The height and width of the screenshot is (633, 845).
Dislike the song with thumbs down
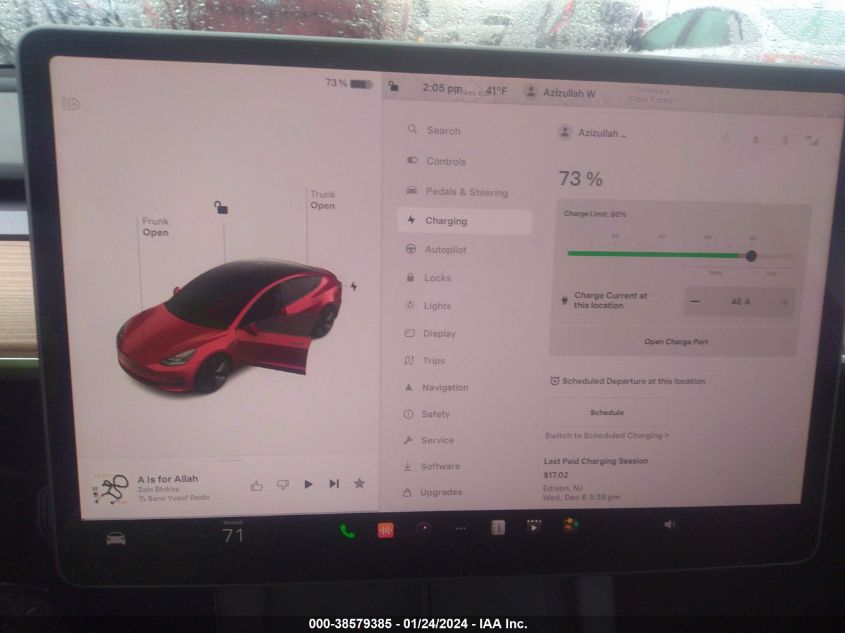coord(282,485)
